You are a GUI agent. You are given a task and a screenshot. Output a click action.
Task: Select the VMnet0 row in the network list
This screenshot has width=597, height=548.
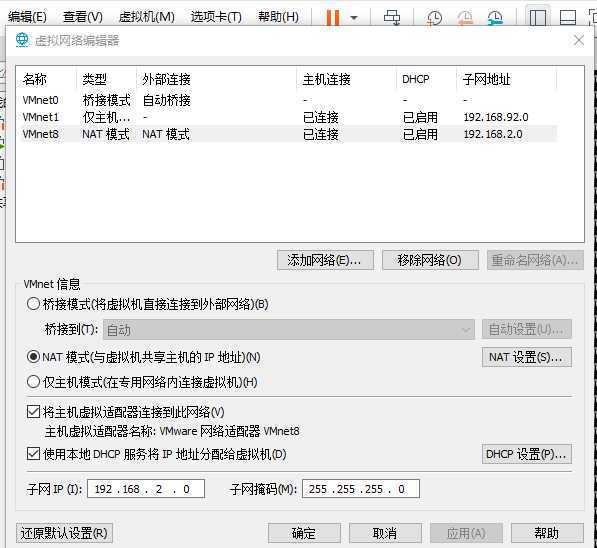tap(289, 100)
